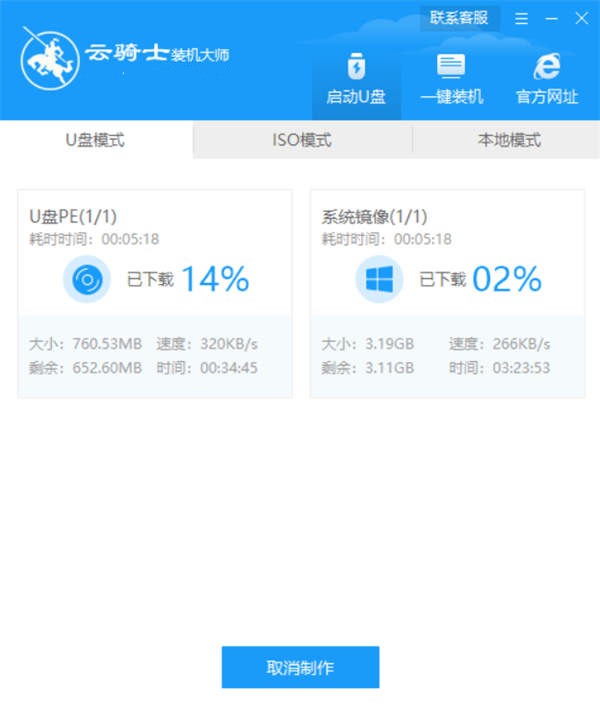Select the U盘PE(1/1) heading
The width and height of the screenshot is (600, 722).
pyautogui.click(x=73, y=216)
